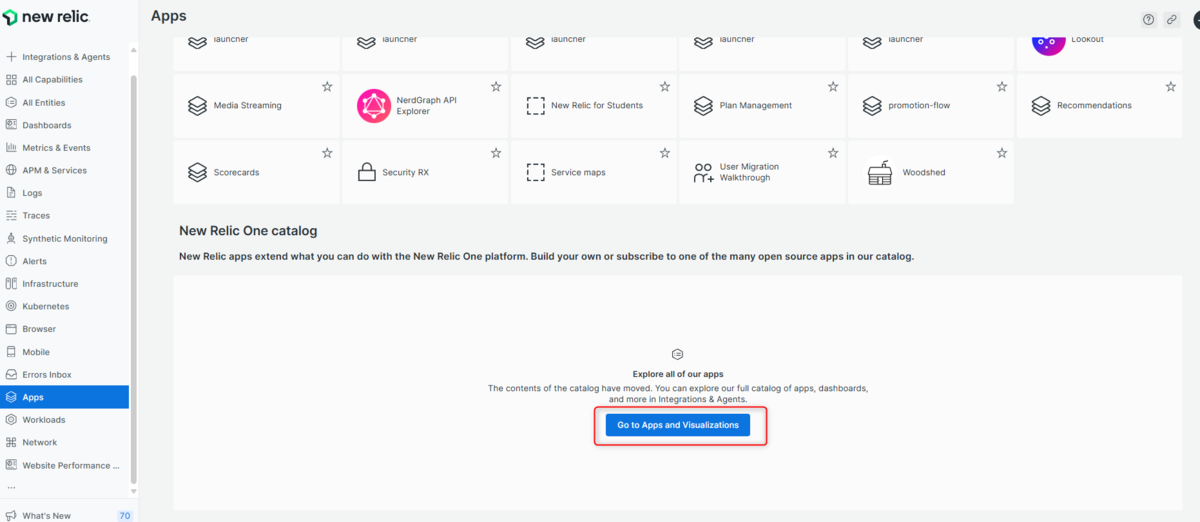Open Integrations & Agents in sidebar
The height and width of the screenshot is (522, 1200).
tap(65, 57)
